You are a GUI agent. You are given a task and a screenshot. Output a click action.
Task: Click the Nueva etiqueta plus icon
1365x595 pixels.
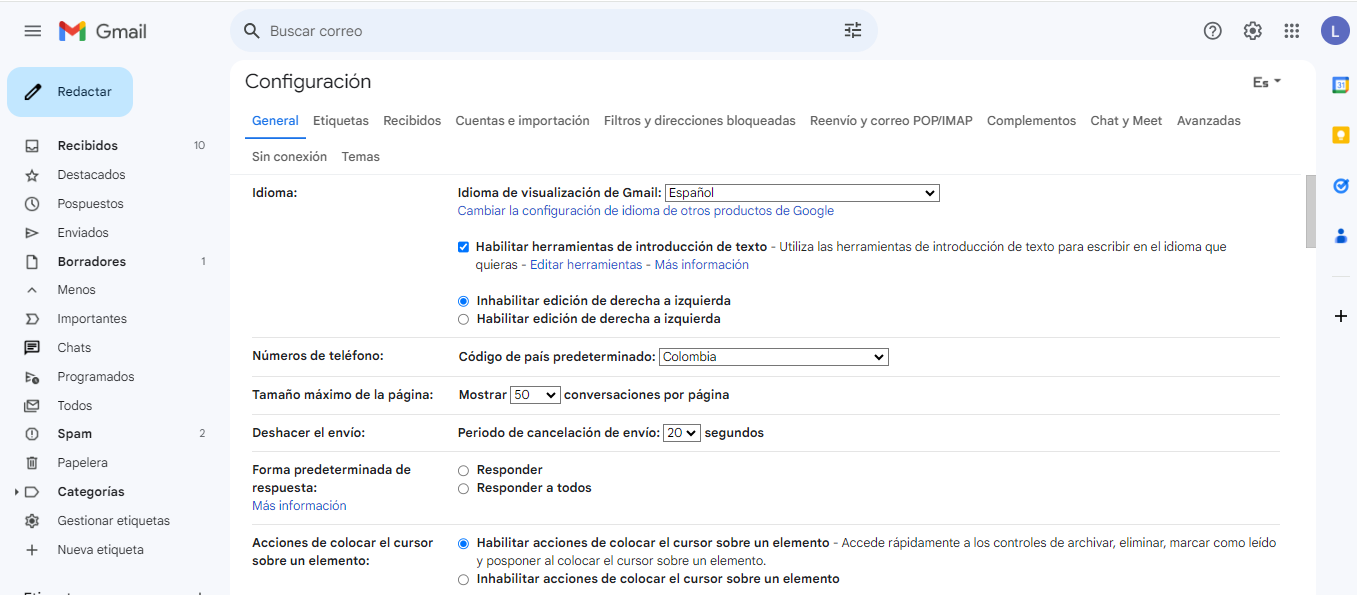click(32, 550)
